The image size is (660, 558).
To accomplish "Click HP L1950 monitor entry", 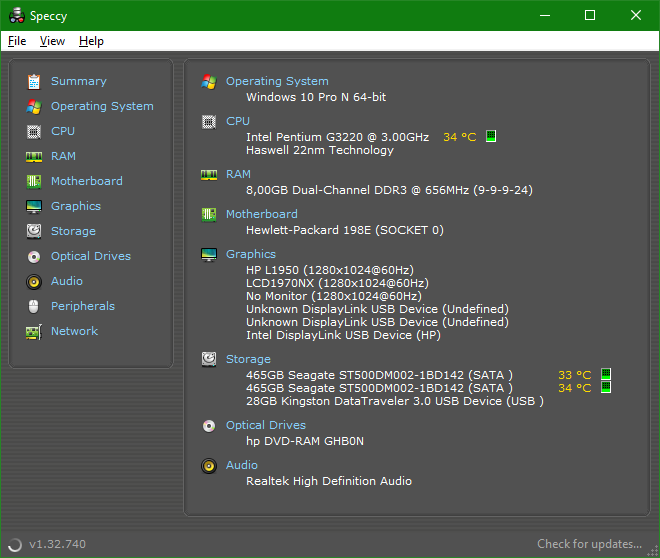I will pyautogui.click(x=330, y=270).
